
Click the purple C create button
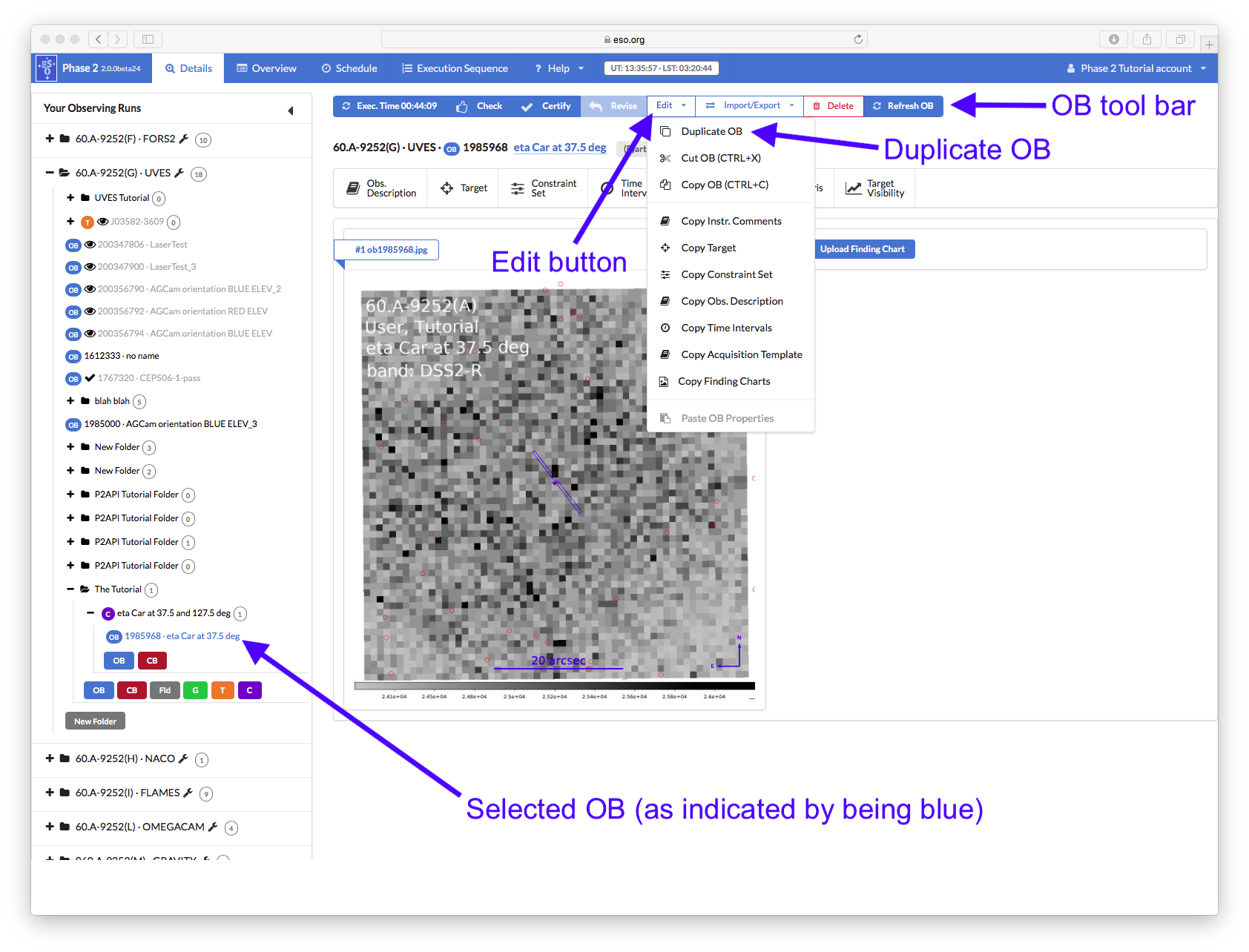coord(249,690)
